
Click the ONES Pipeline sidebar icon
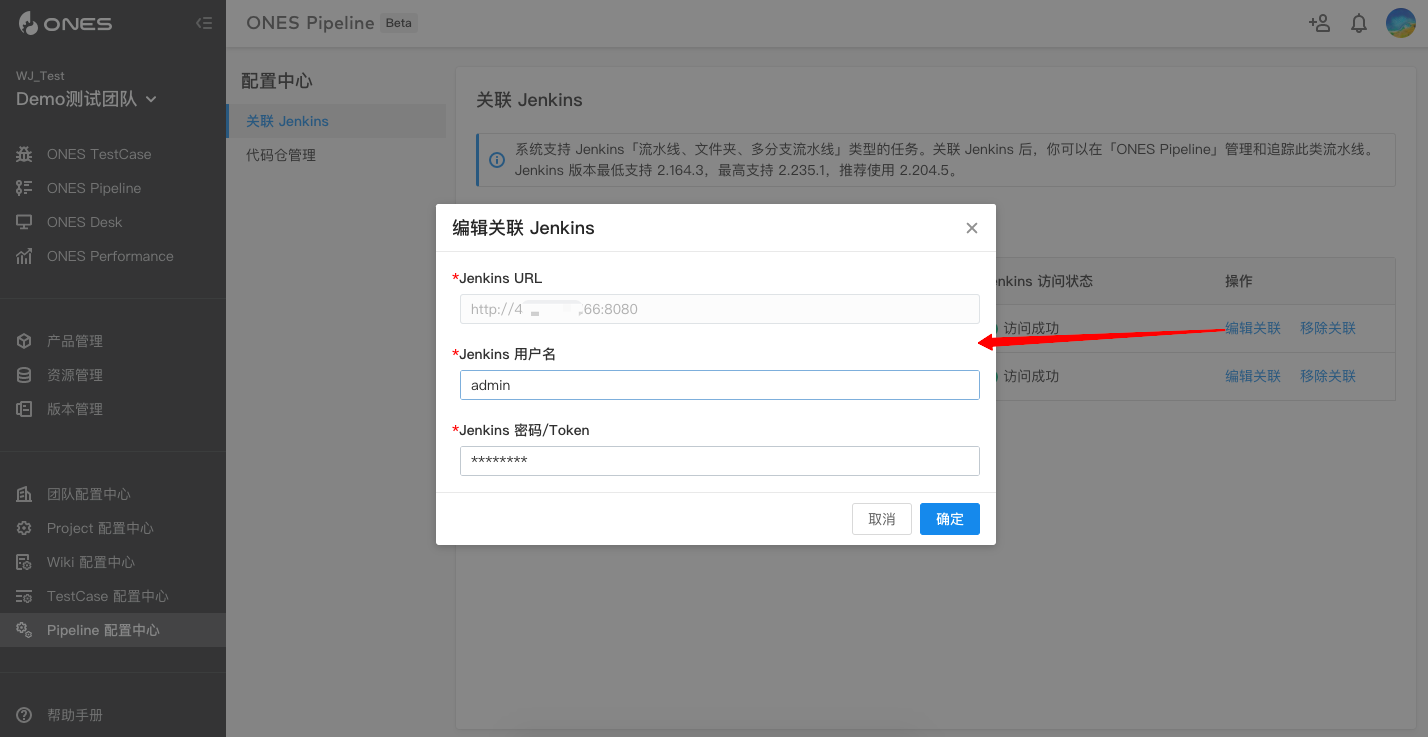(24, 188)
